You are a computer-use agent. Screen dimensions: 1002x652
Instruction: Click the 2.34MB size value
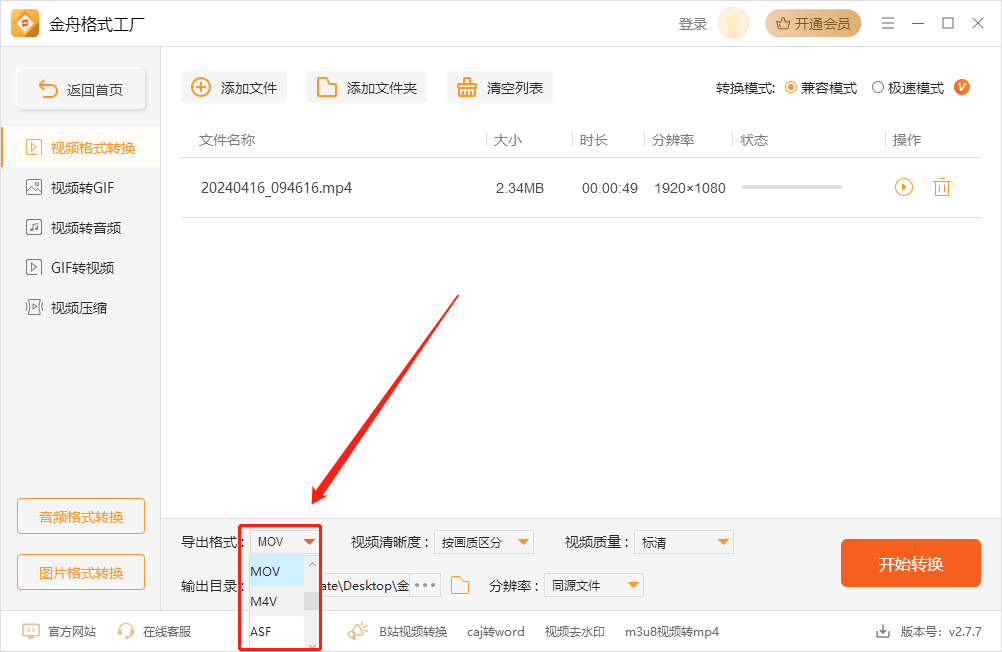pos(520,188)
